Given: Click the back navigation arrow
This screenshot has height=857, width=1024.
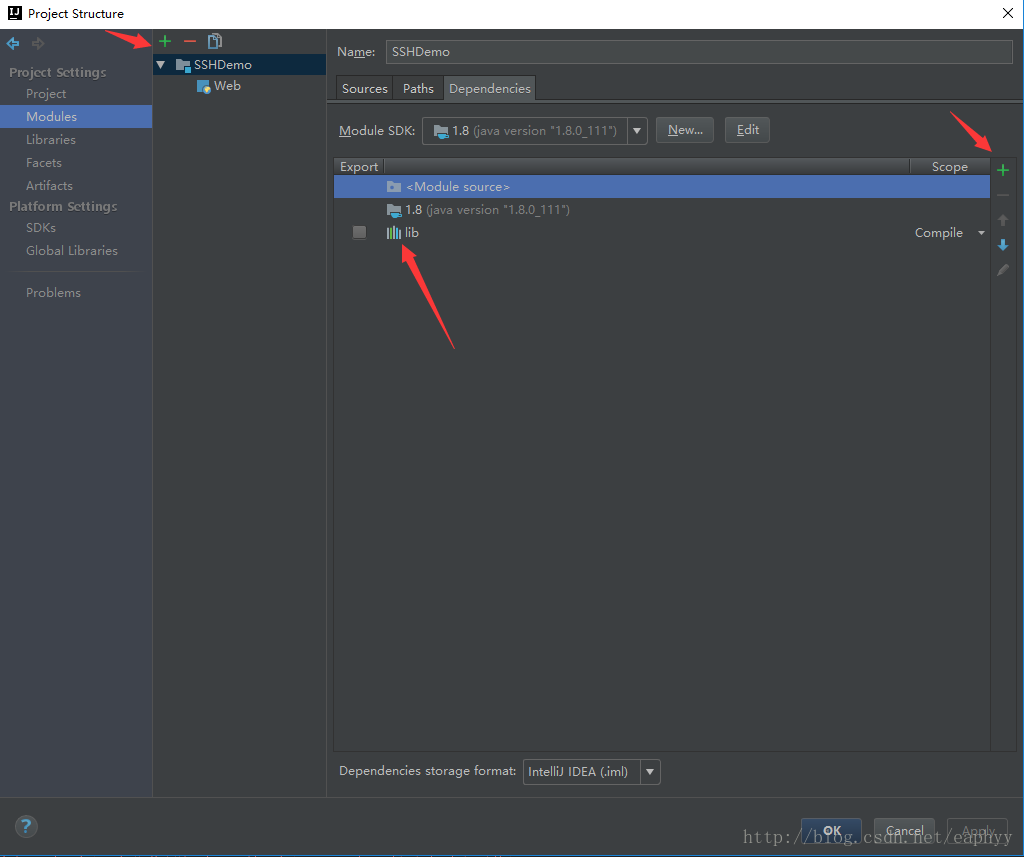Looking at the screenshot, I should click(x=13, y=44).
